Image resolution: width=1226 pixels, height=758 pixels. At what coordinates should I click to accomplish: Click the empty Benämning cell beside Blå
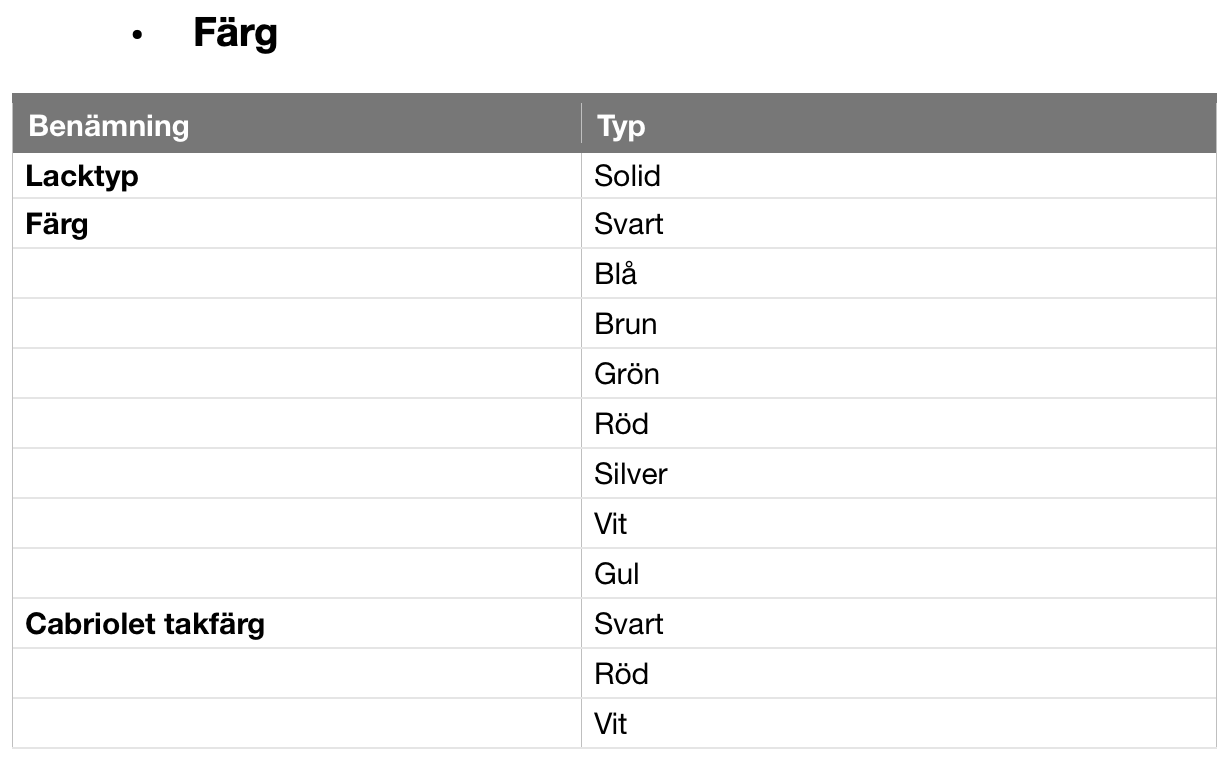click(297, 274)
